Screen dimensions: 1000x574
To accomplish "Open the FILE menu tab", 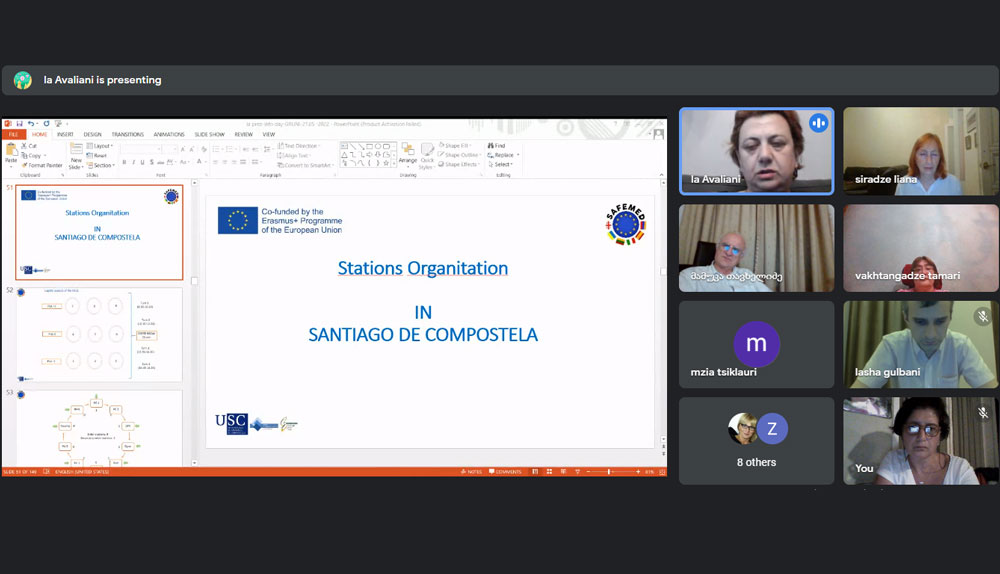I will pyautogui.click(x=14, y=134).
